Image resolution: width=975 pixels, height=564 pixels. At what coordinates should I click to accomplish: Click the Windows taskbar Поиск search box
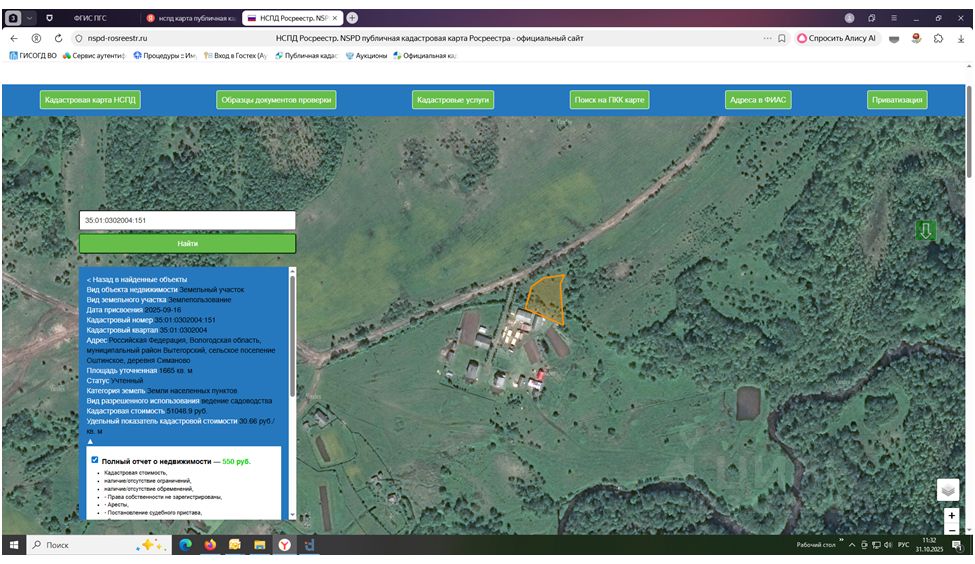pyautogui.click(x=99, y=545)
